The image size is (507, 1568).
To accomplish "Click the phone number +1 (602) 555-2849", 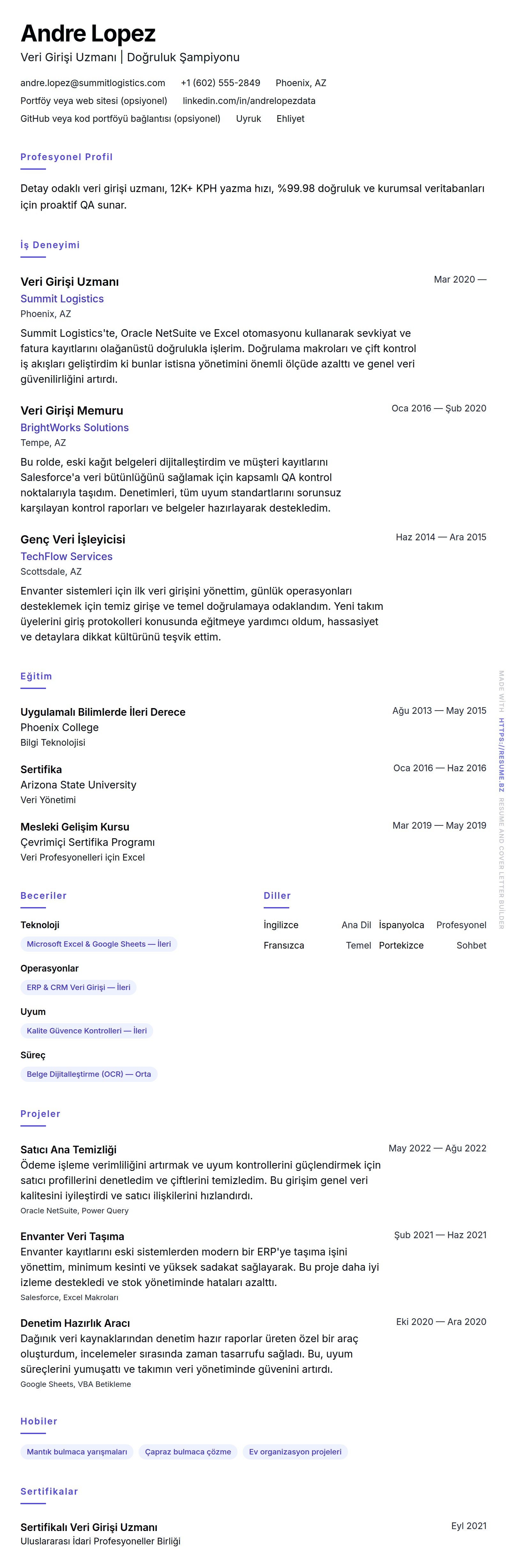I will (220, 83).
